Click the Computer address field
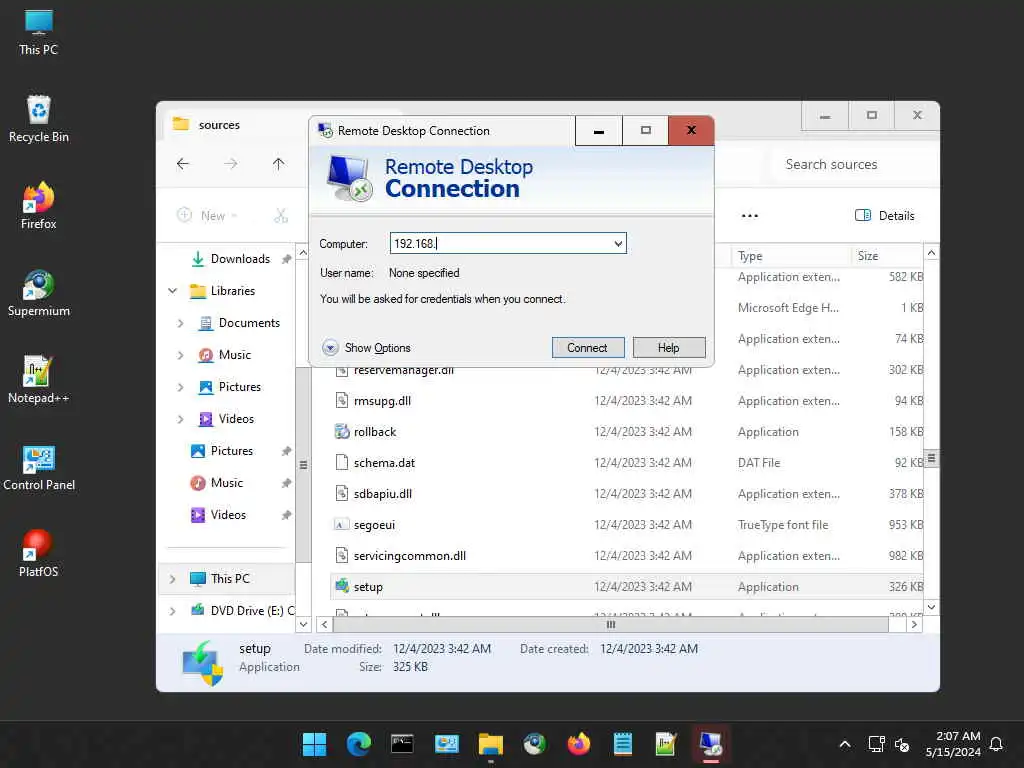 pyautogui.click(x=500, y=244)
